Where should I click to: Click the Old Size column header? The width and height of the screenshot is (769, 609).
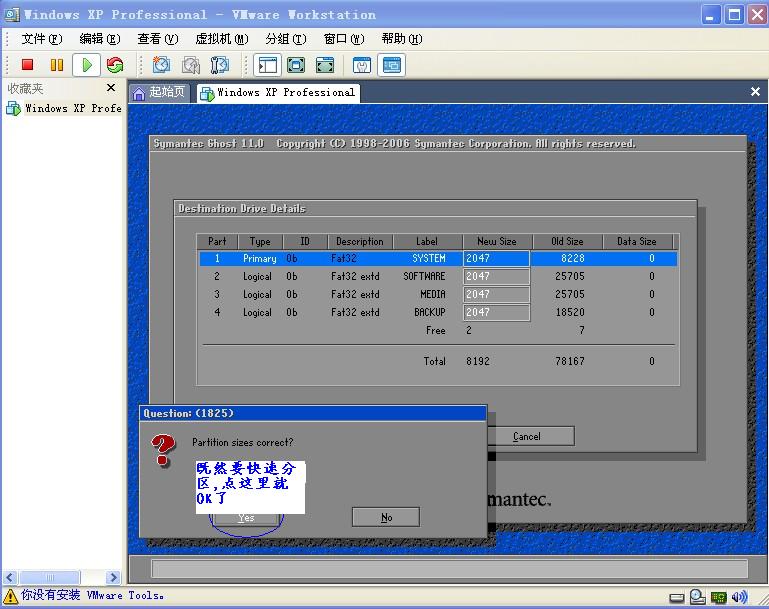pos(567,241)
